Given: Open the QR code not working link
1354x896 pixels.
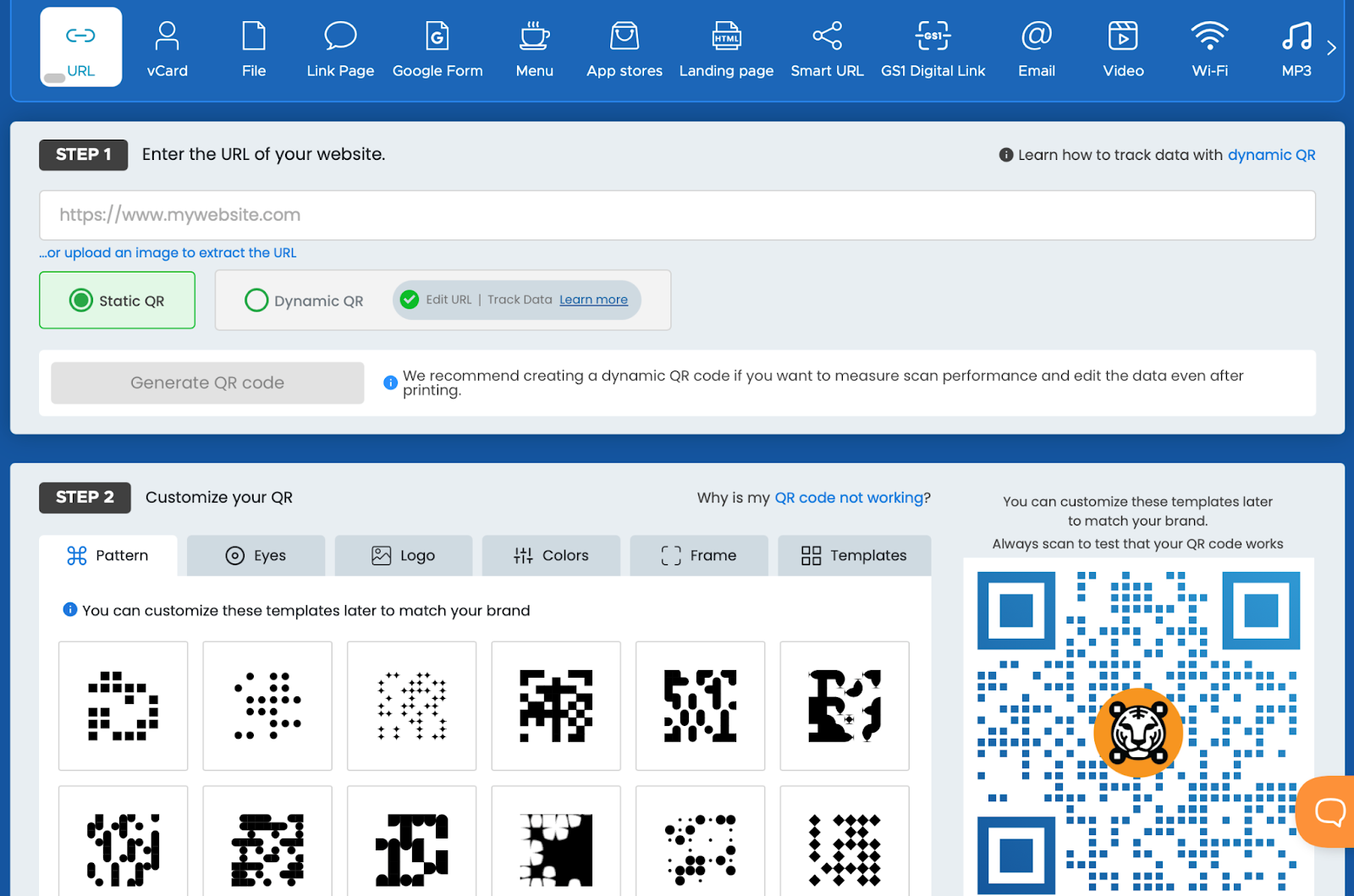Looking at the screenshot, I should (849, 497).
